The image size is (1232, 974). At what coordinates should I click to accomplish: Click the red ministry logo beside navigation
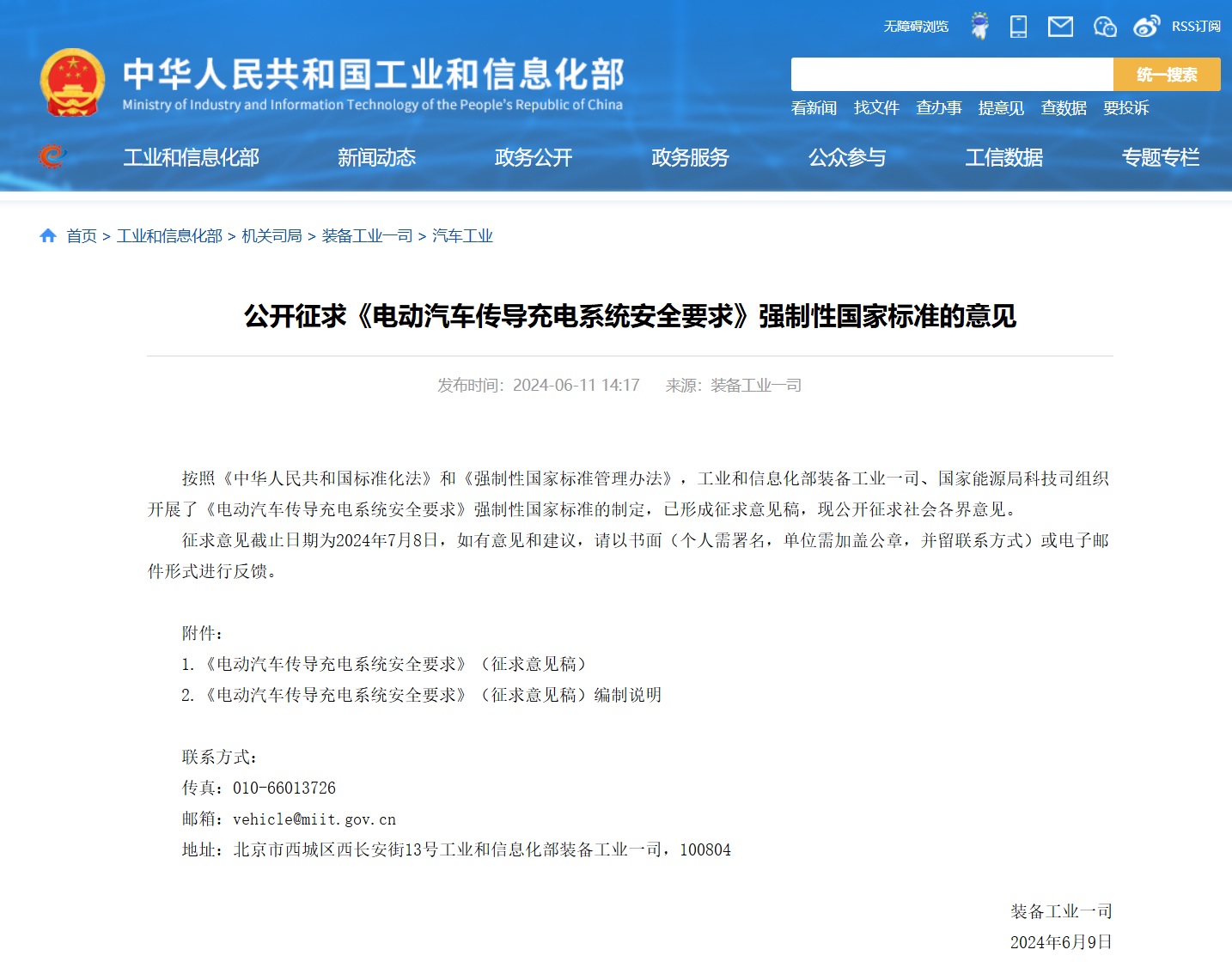52,156
